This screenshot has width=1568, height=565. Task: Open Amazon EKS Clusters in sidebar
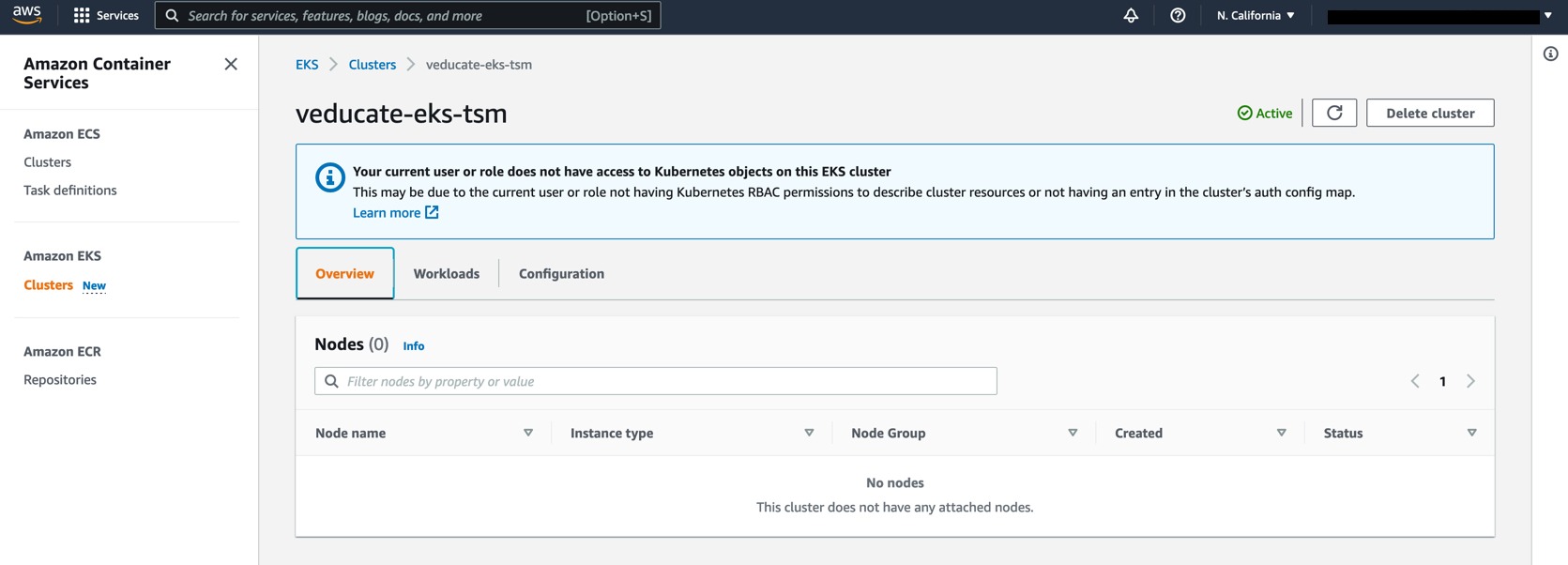coord(49,284)
